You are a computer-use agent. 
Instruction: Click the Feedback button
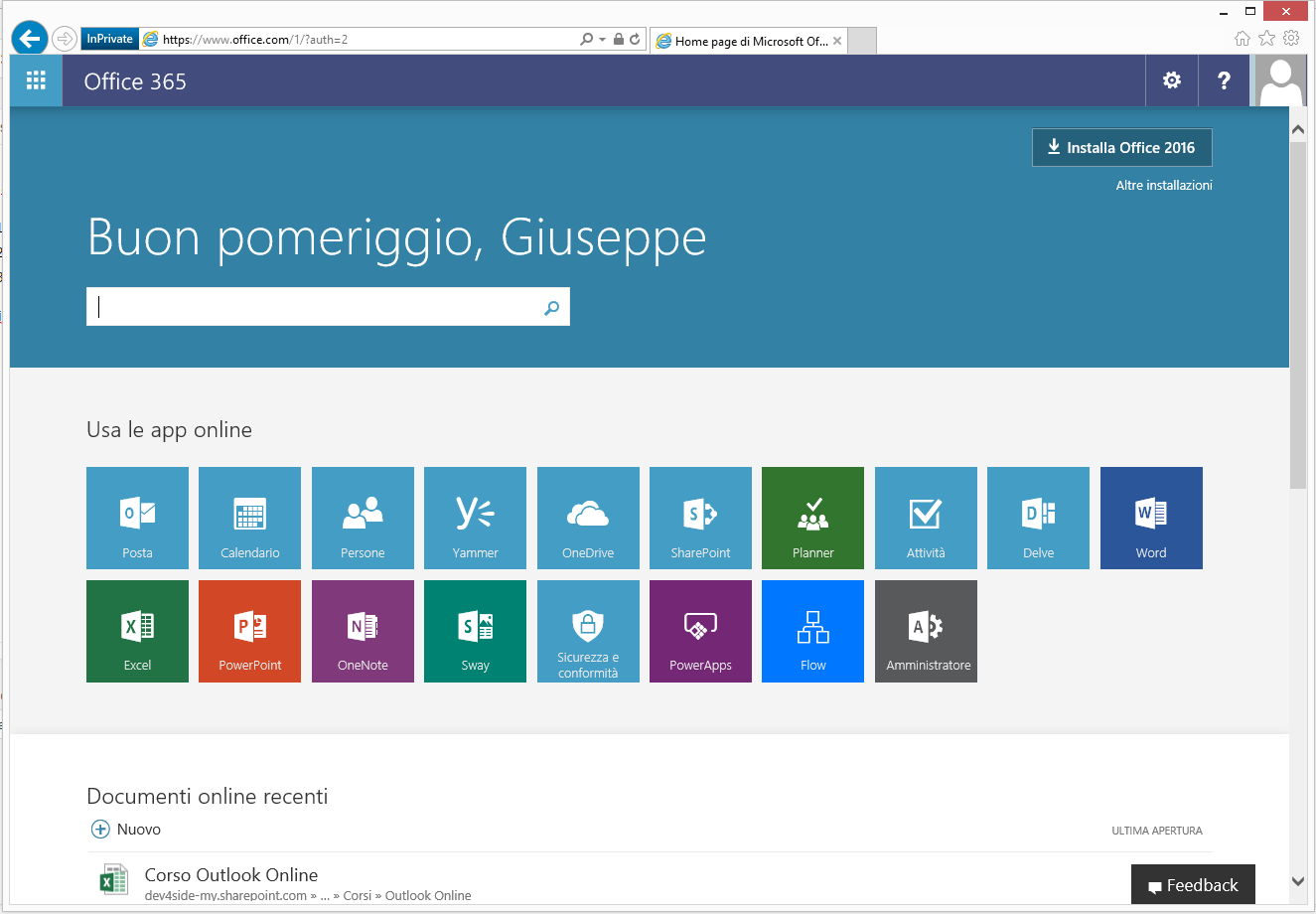tap(1193, 884)
